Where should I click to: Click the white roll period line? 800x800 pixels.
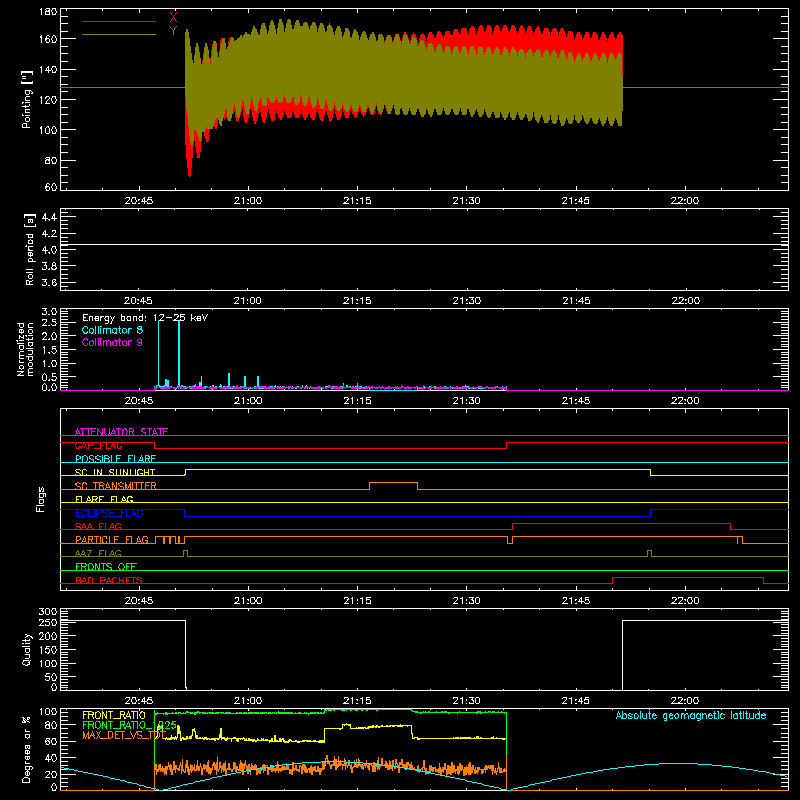[x=424, y=245]
